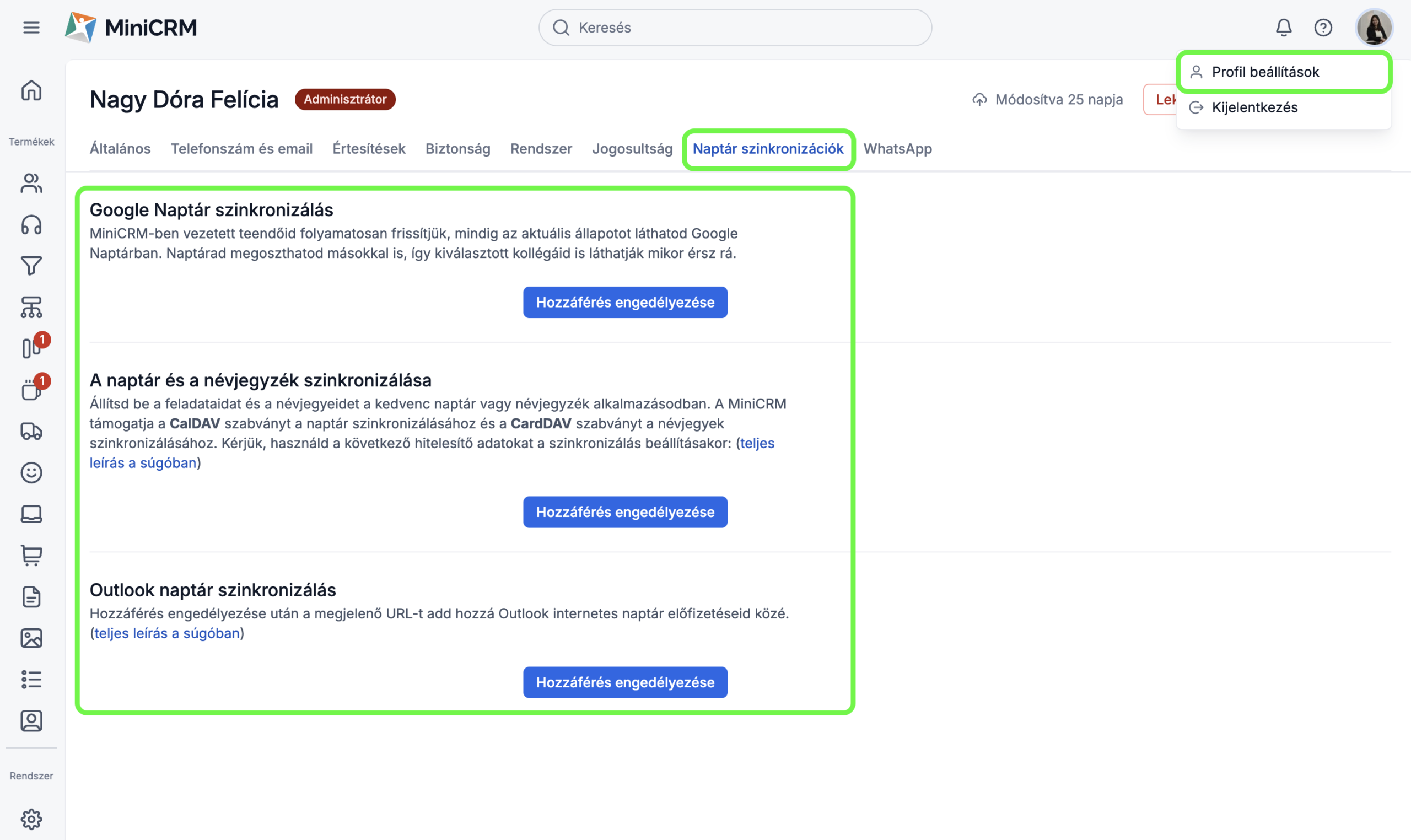Open the help question mark icon

[x=1323, y=27]
